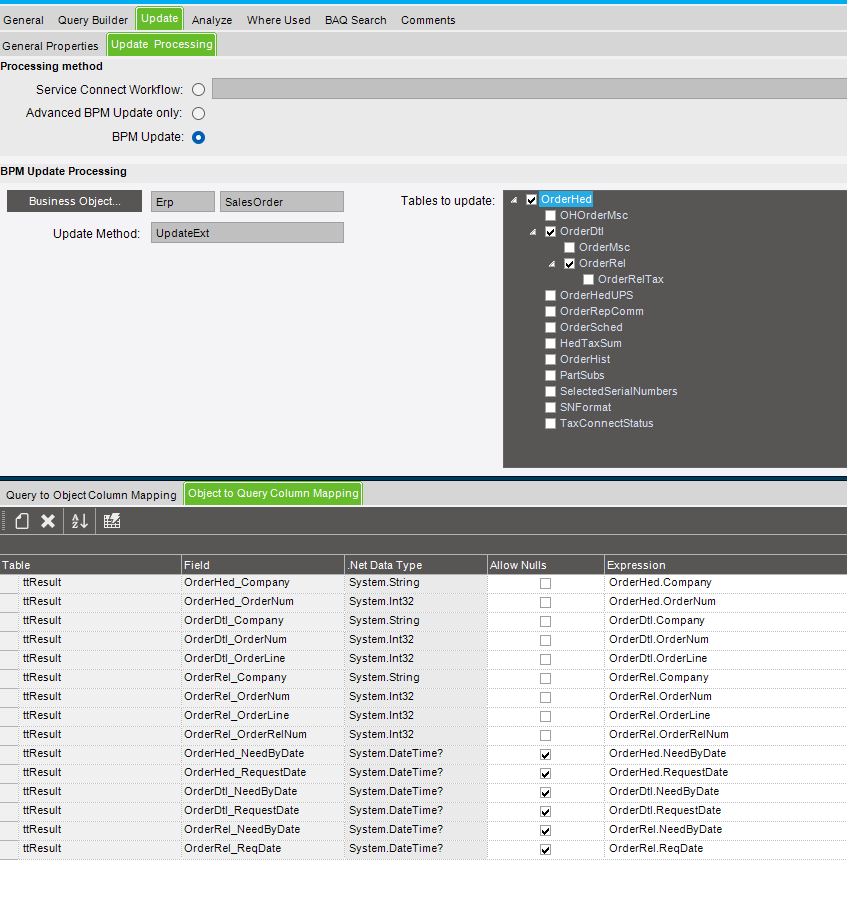Click the OrderDtl.Company expression cell
The image size is (847, 904).
pyautogui.click(x=725, y=620)
